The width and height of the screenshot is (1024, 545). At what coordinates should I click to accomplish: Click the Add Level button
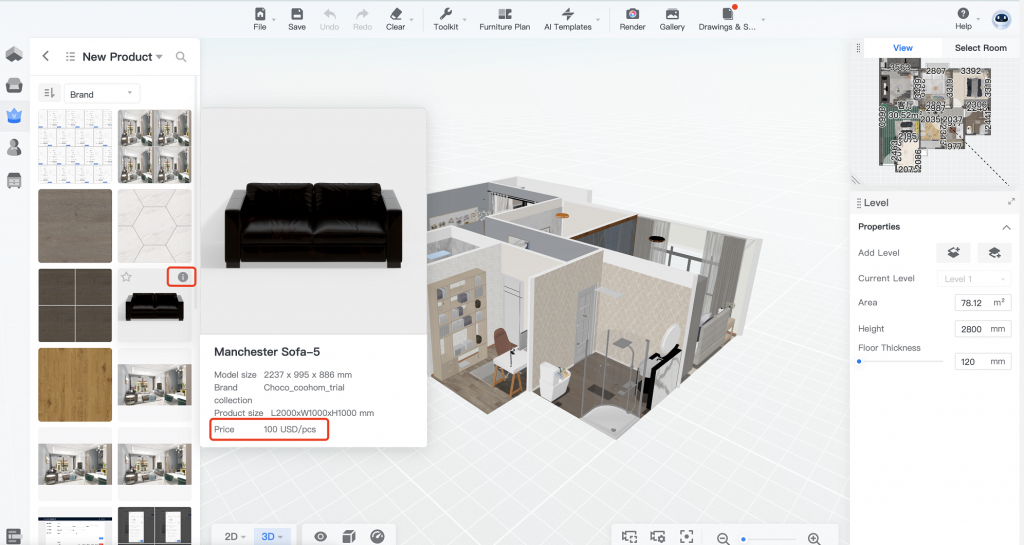[x=953, y=253]
